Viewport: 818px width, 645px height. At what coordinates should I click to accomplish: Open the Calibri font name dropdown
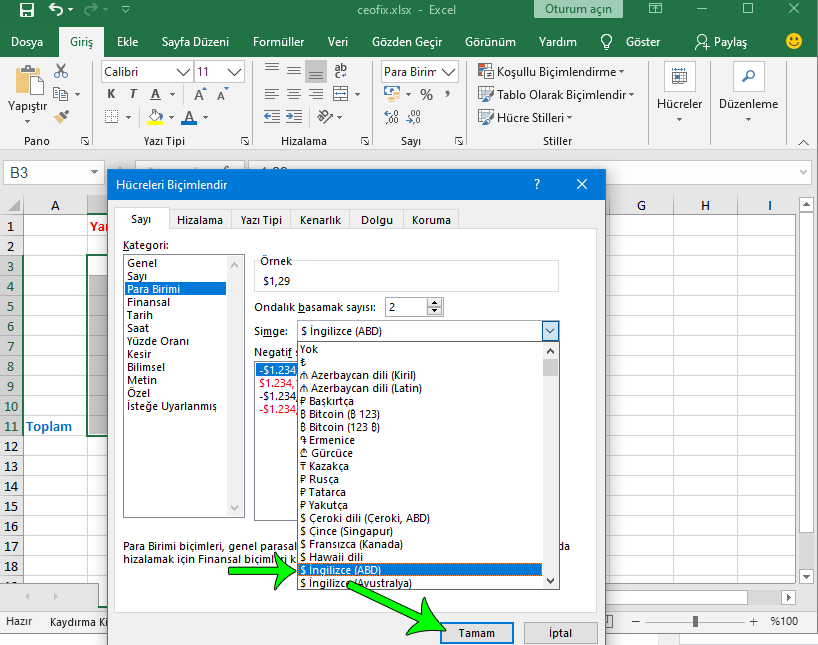pyautogui.click(x=183, y=72)
